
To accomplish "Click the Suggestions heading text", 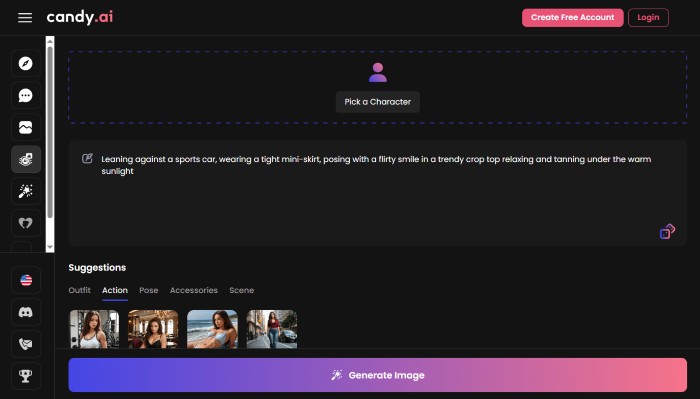I will point(97,268).
